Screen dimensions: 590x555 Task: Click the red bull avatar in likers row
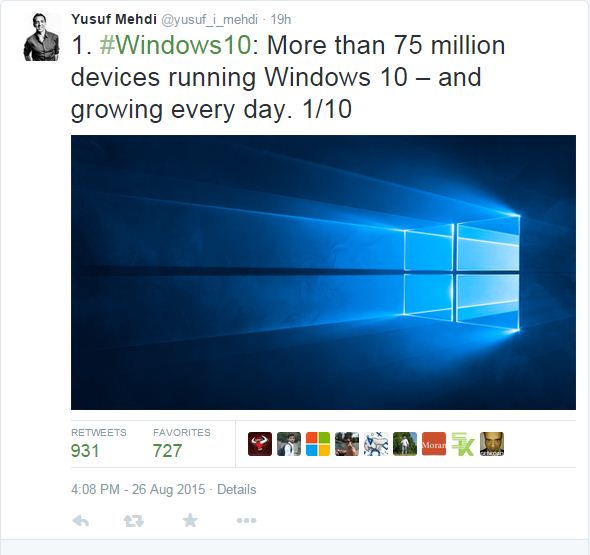pyautogui.click(x=260, y=444)
